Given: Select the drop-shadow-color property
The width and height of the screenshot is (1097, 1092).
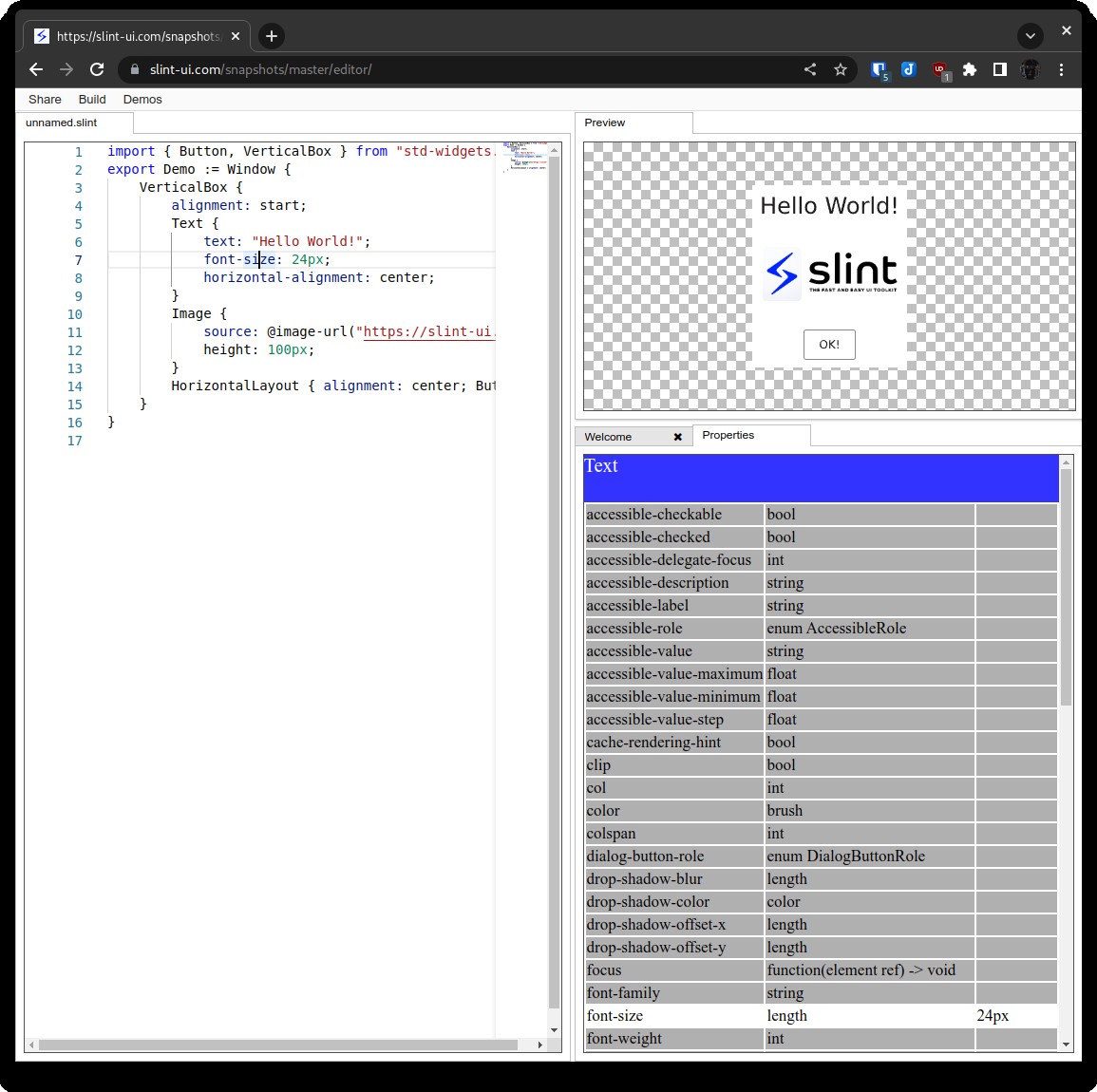Looking at the screenshot, I should [x=822, y=902].
